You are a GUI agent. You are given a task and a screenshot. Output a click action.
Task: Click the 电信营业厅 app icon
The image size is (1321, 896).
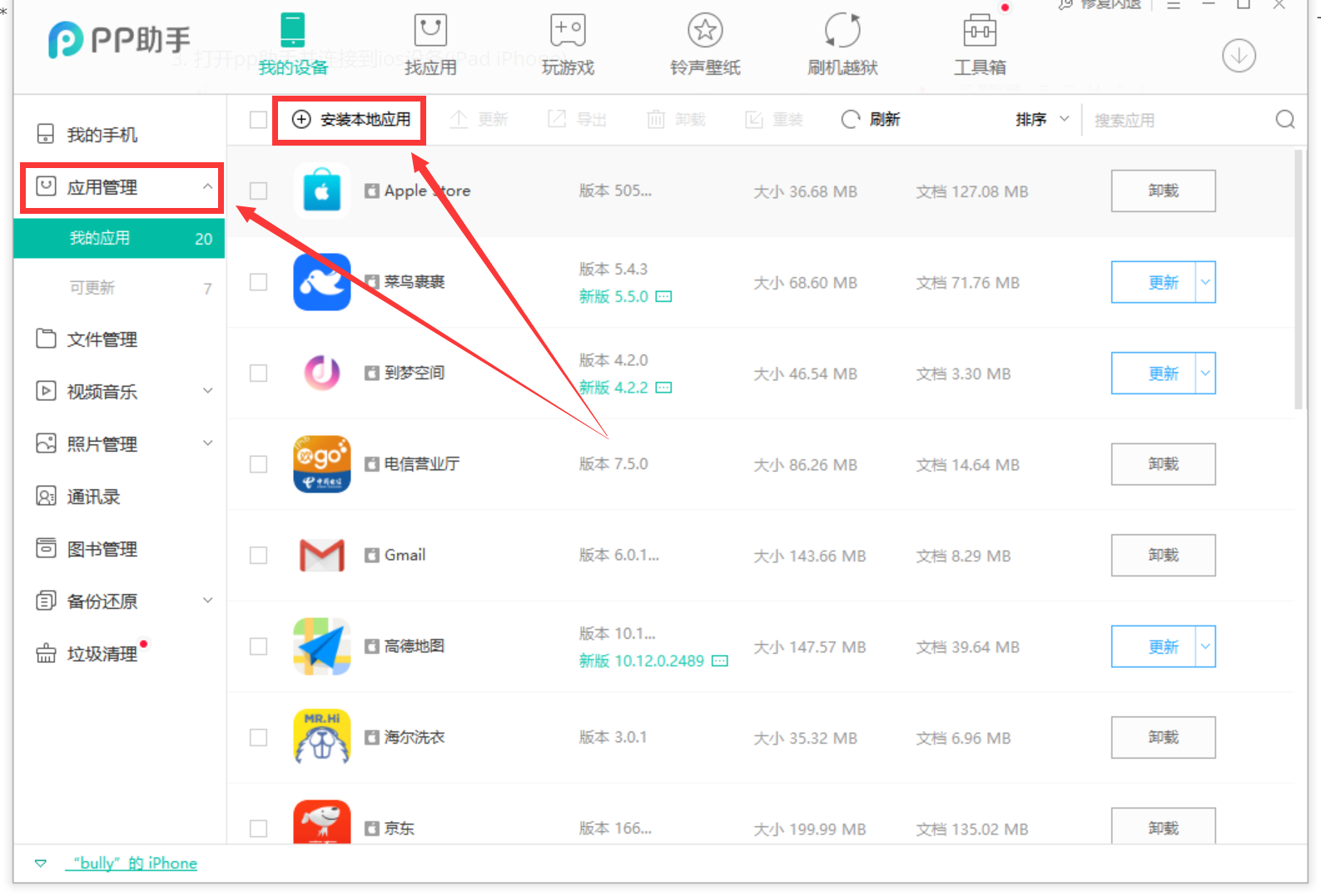[322, 464]
